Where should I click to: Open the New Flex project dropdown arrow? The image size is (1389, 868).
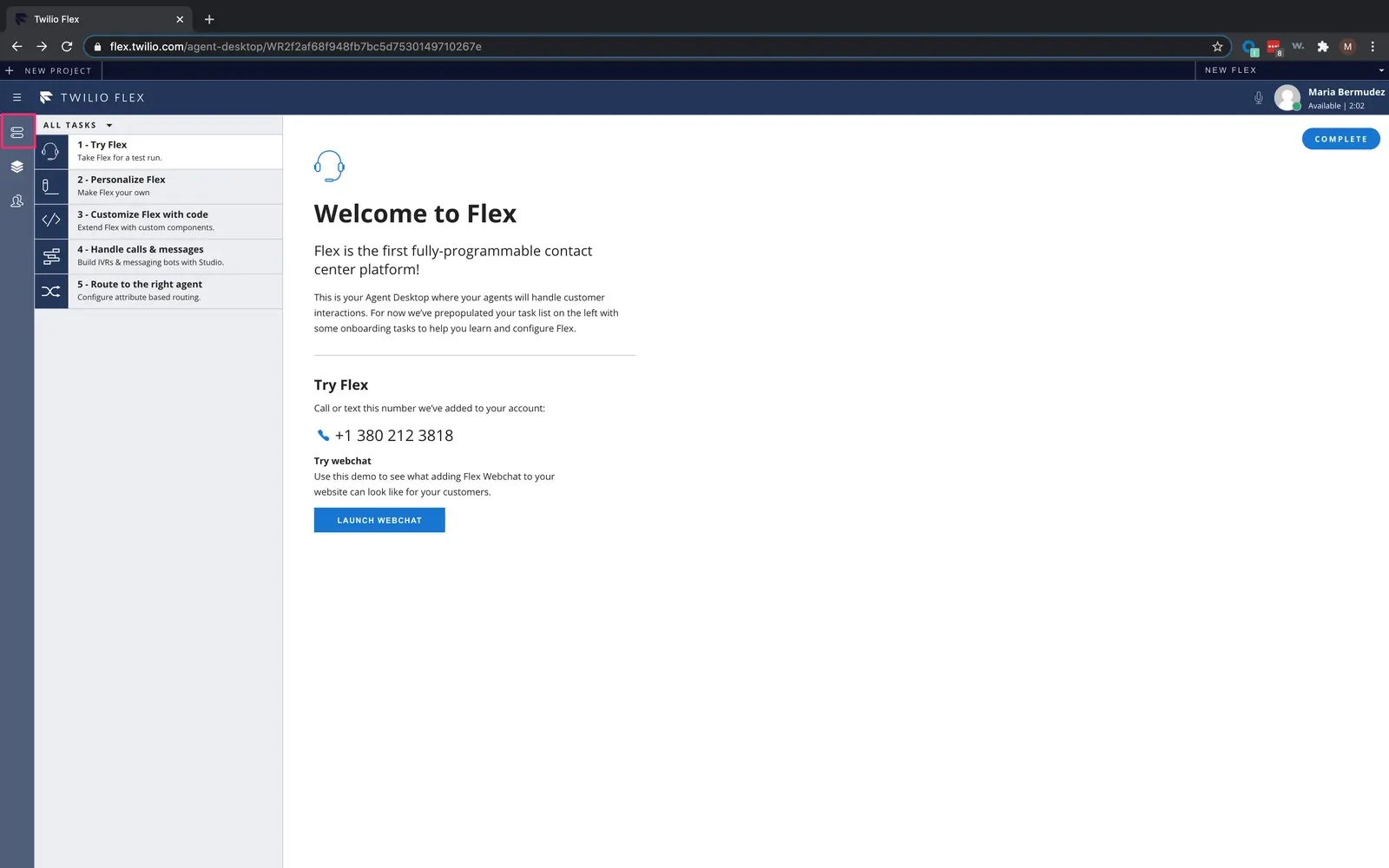[1381, 70]
